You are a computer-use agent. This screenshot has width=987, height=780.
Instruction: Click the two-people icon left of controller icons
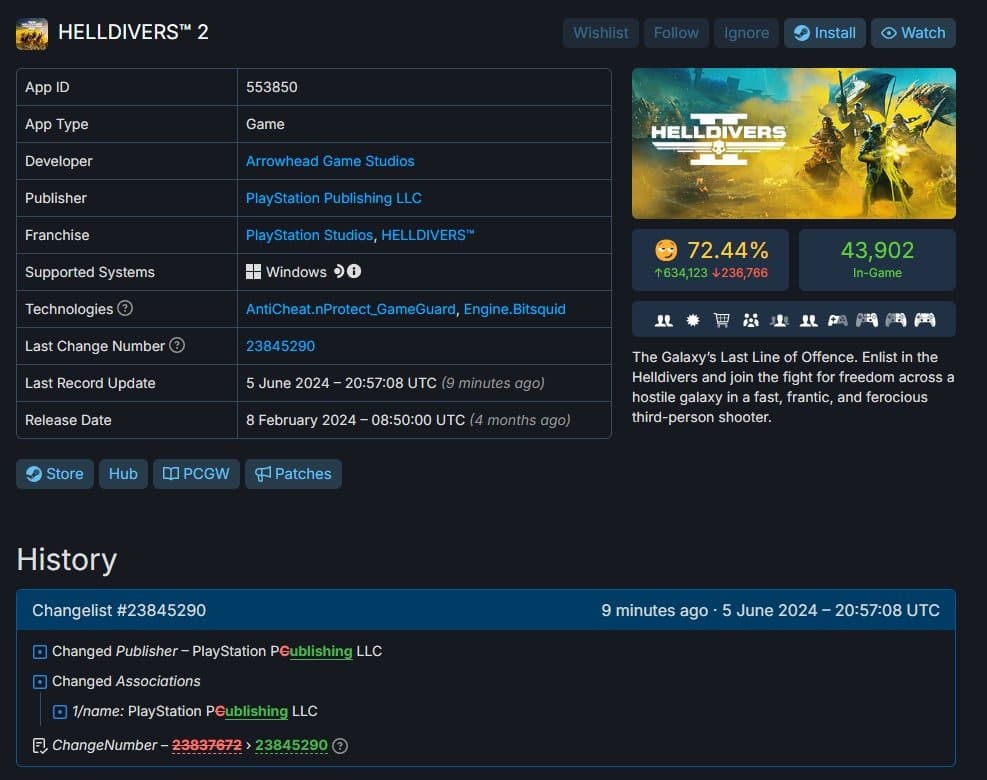click(808, 320)
